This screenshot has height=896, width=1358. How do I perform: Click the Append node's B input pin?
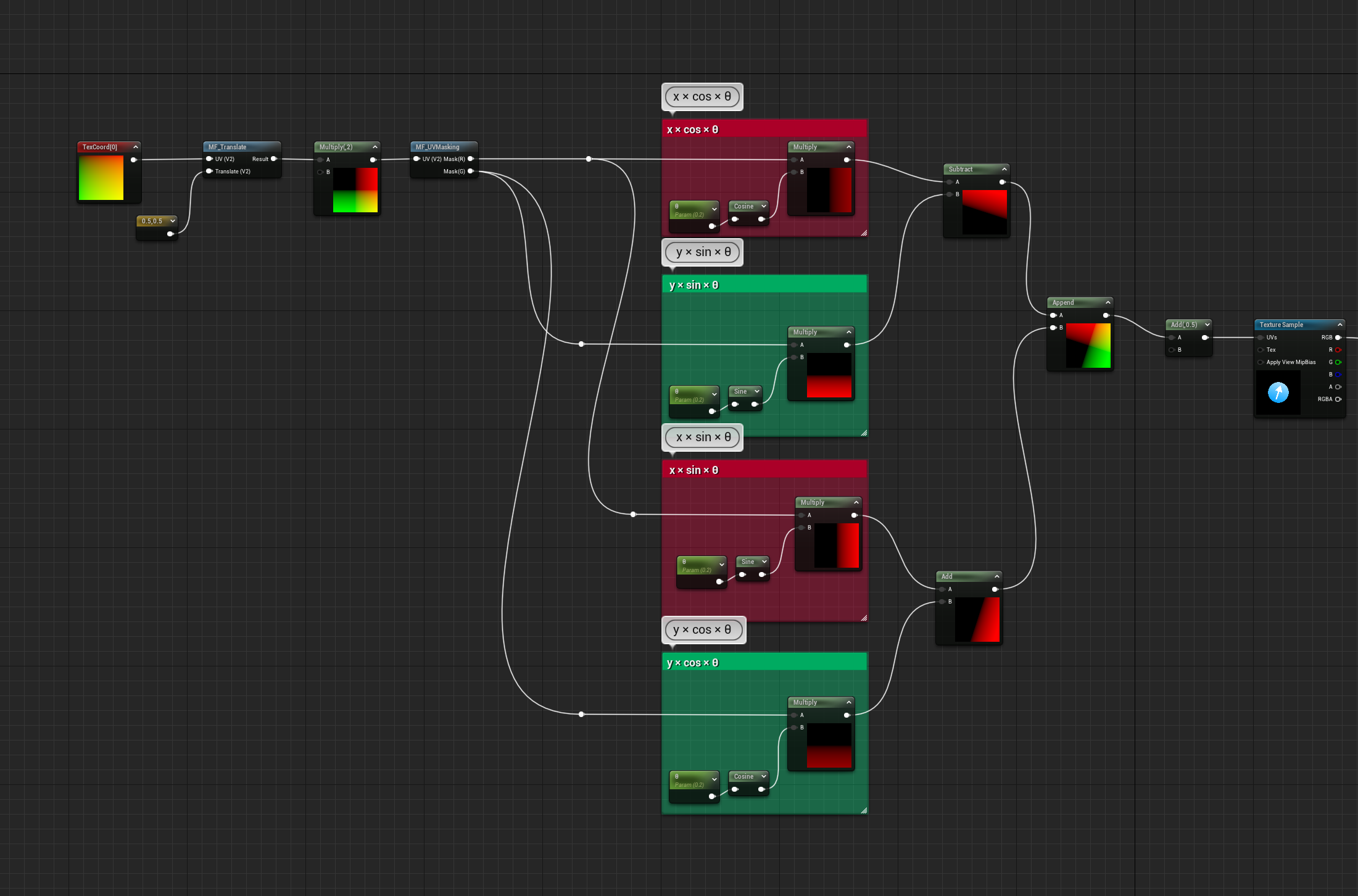pyautogui.click(x=1053, y=328)
